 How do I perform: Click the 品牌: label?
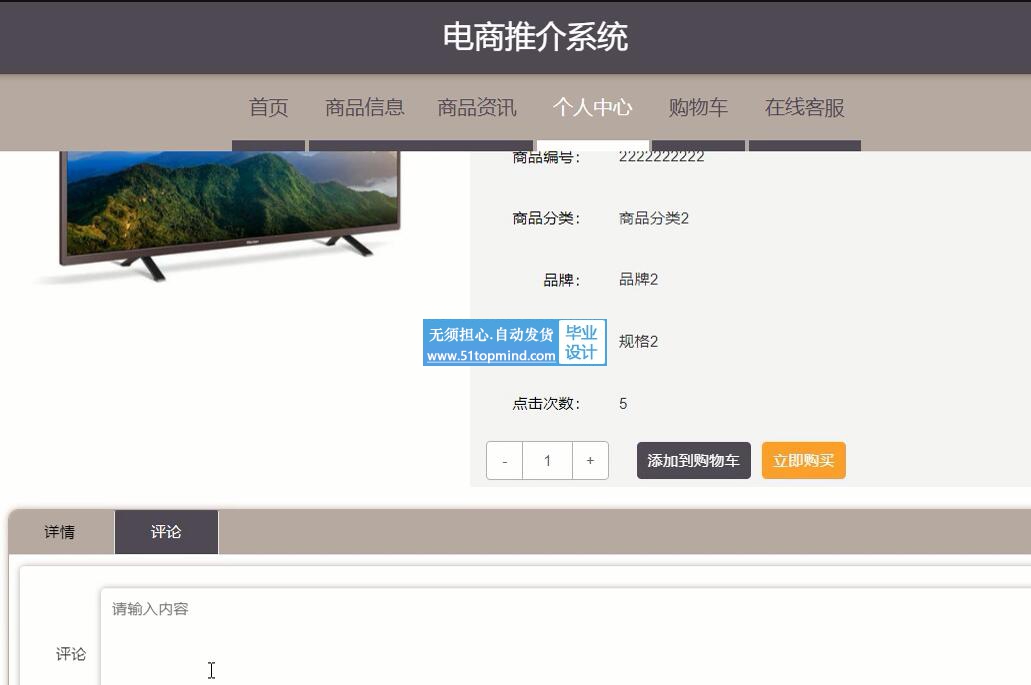(561, 280)
